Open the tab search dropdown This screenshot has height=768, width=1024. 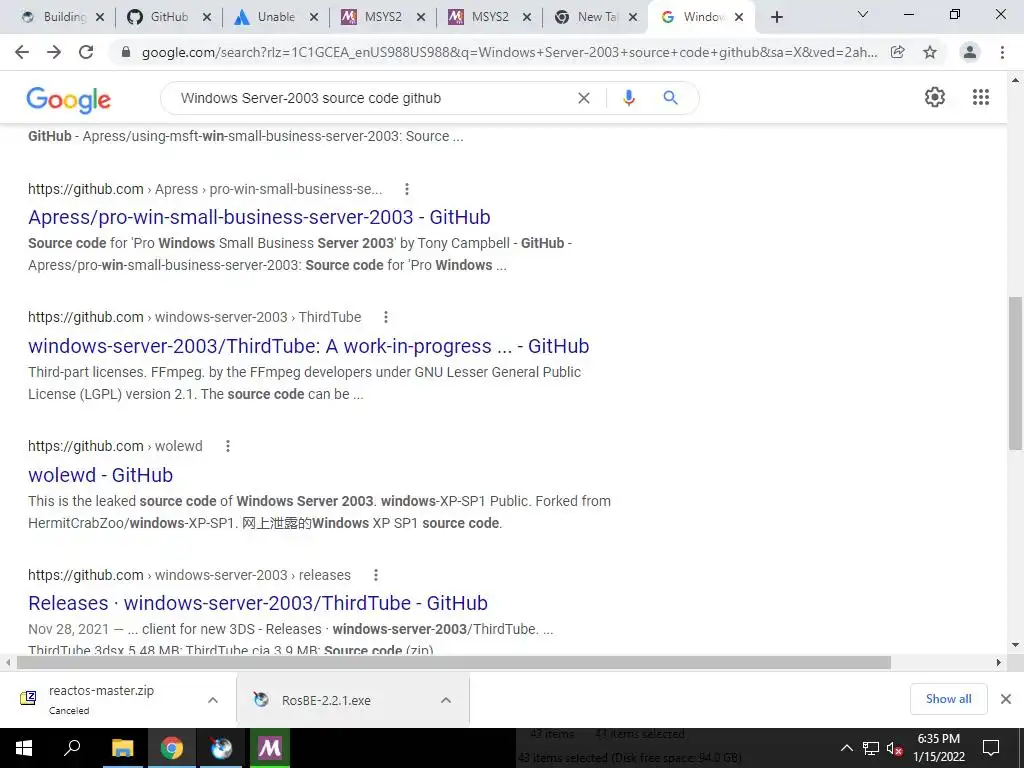(863, 14)
